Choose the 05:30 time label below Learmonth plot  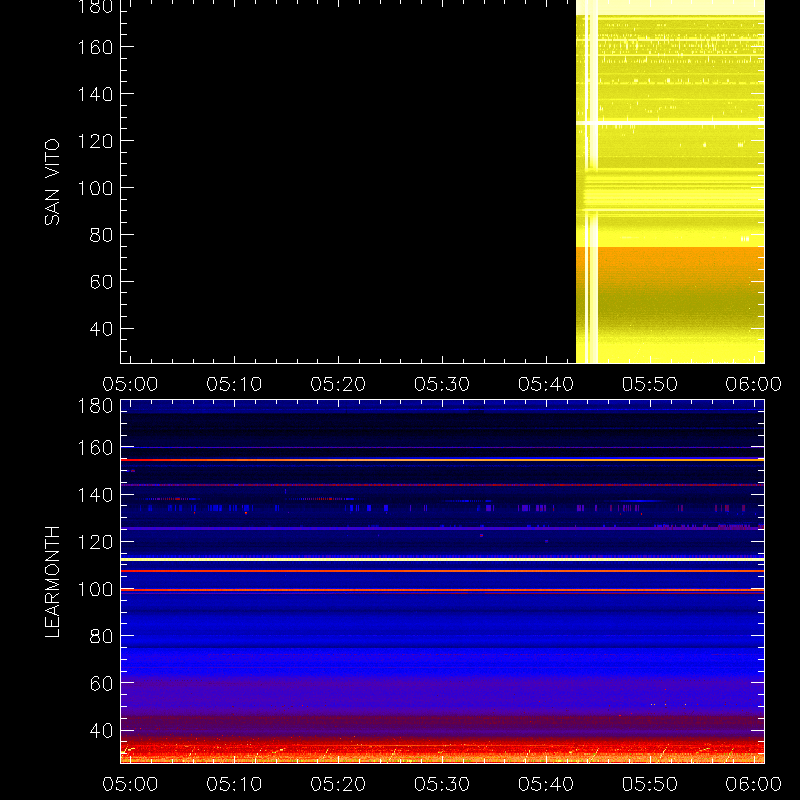(442, 784)
